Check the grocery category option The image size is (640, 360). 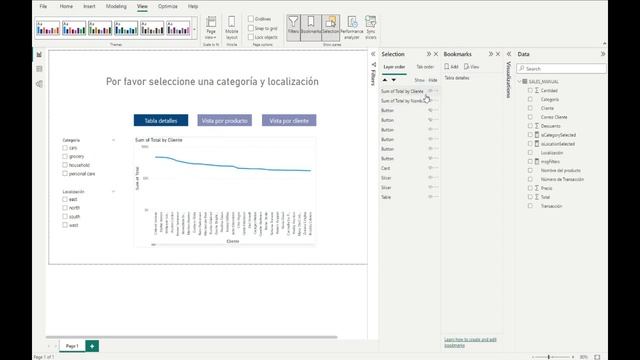tap(65, 156)
